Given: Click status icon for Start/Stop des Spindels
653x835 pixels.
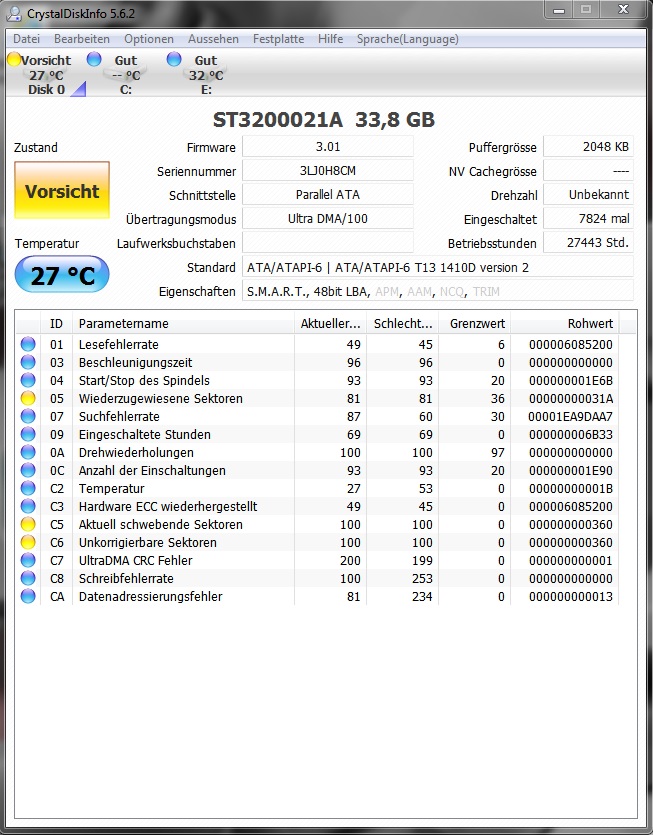Looking at the screenshot, I should tap(28, 380).
